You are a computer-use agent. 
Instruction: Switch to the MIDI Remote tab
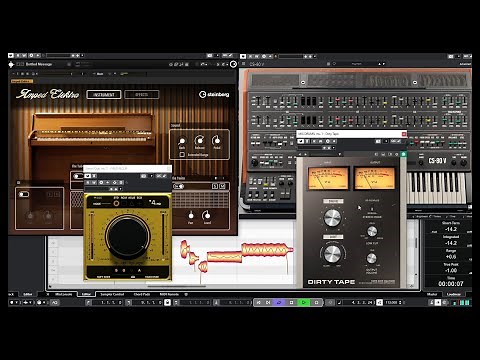(x=169, y=294)
